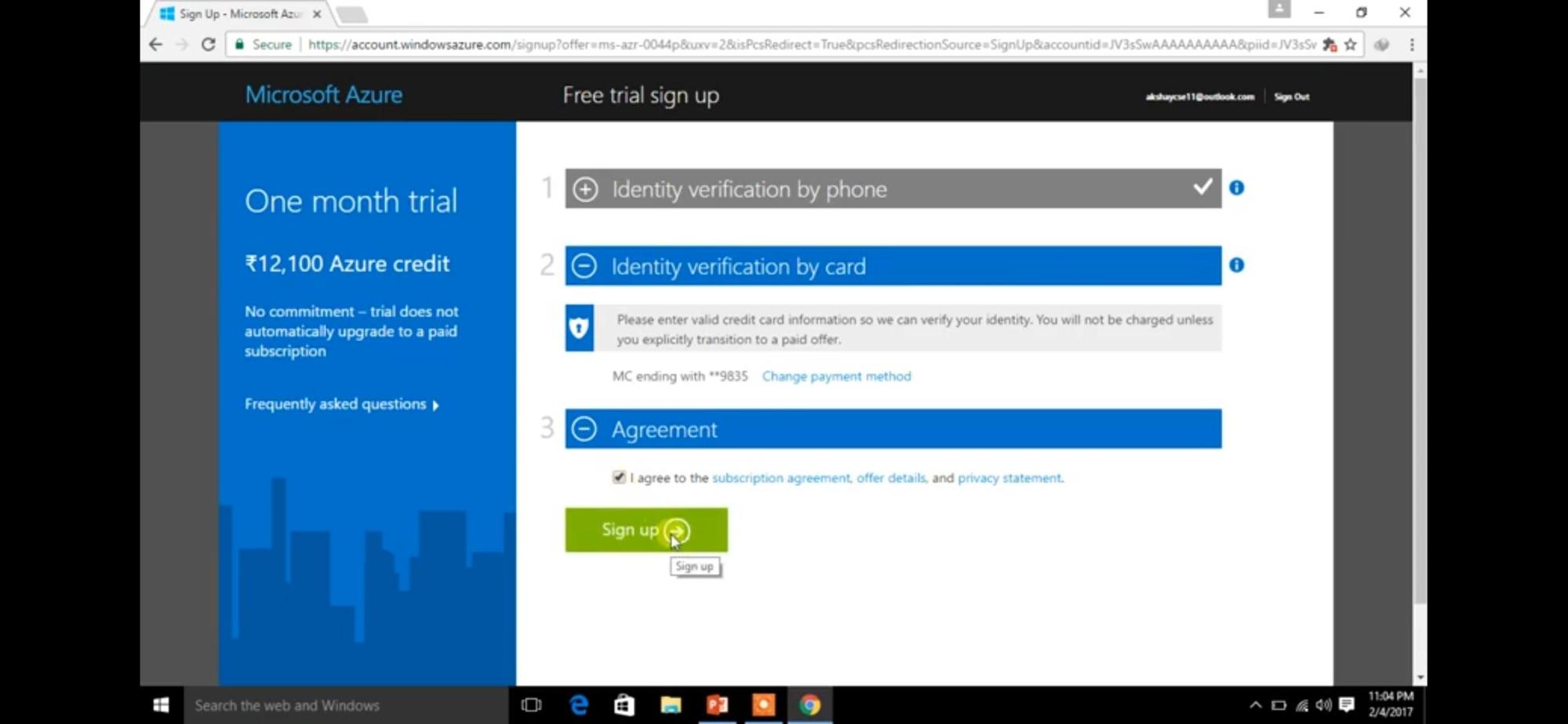Switch to PowerPoint on the taskbar
1568x724 pixels.
click(717, 705)
